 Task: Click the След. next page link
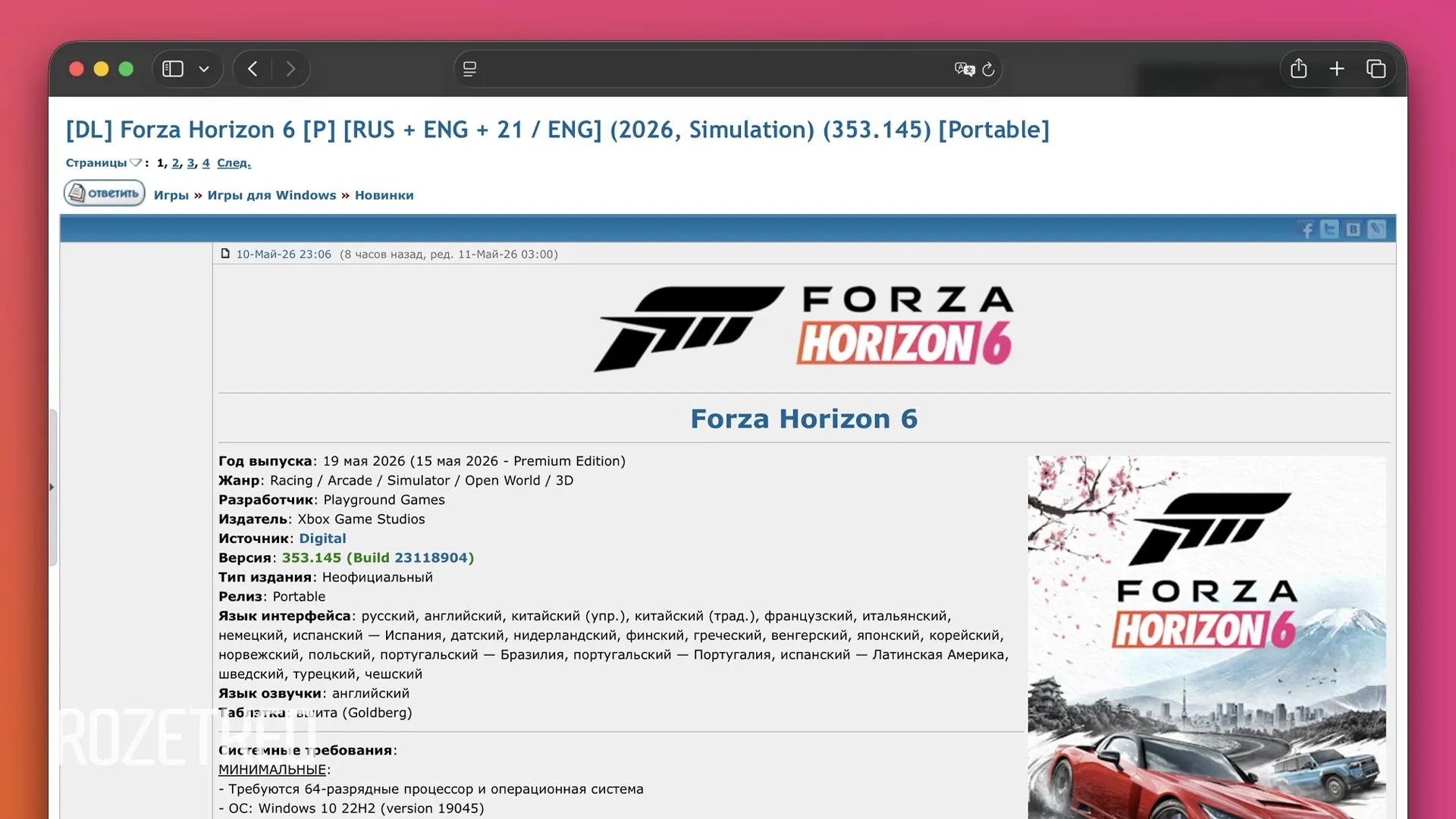click(234, 163)
